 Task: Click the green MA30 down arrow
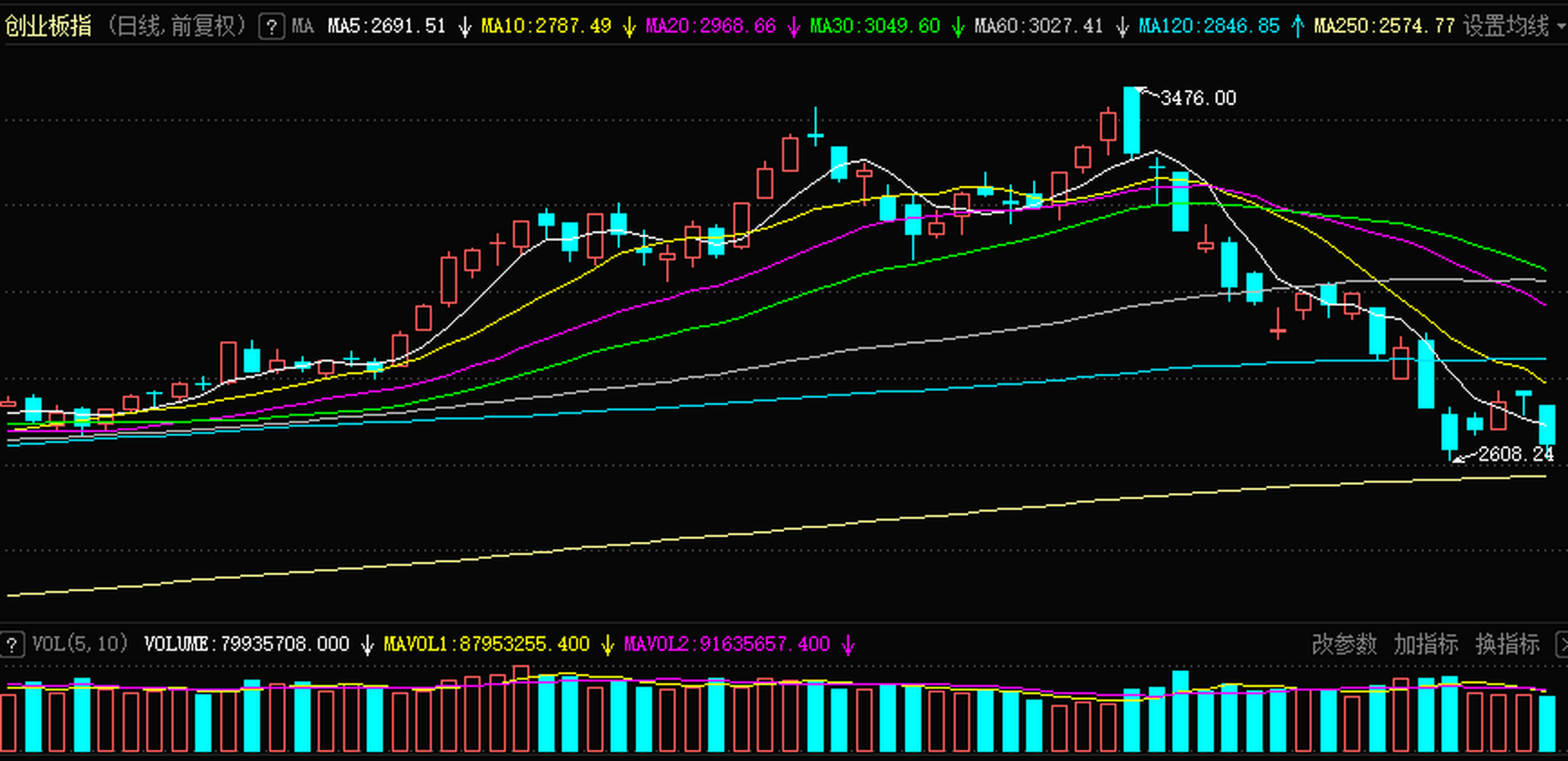[x=958, y=27]
